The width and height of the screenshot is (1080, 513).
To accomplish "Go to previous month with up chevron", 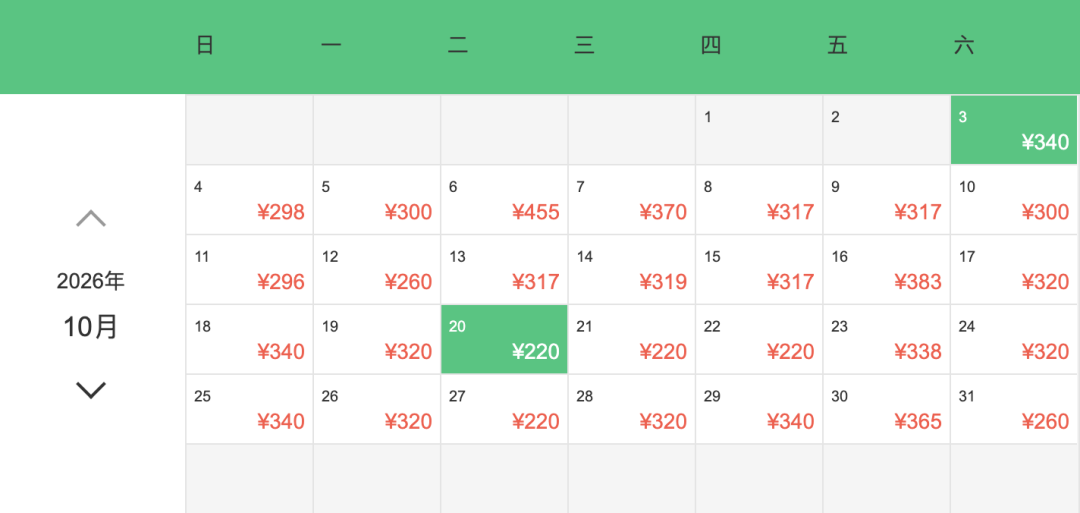I will coord(91,218).
